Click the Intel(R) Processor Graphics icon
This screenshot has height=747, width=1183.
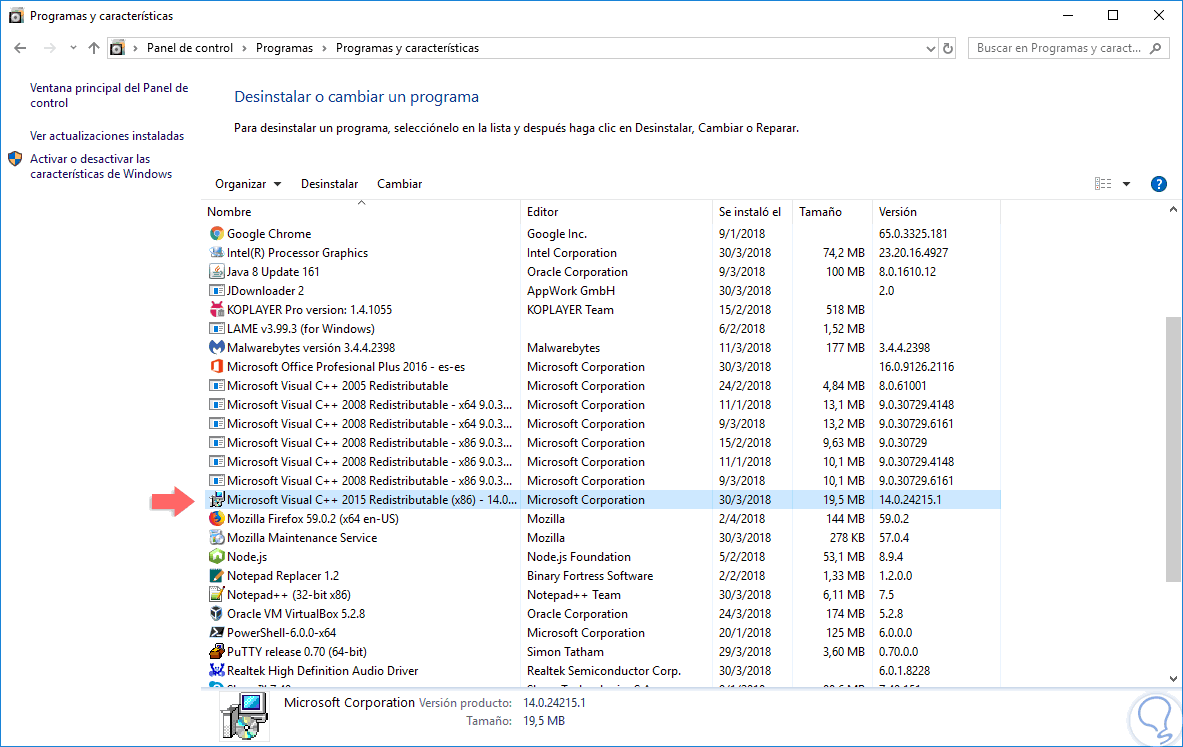coord(217,253)
